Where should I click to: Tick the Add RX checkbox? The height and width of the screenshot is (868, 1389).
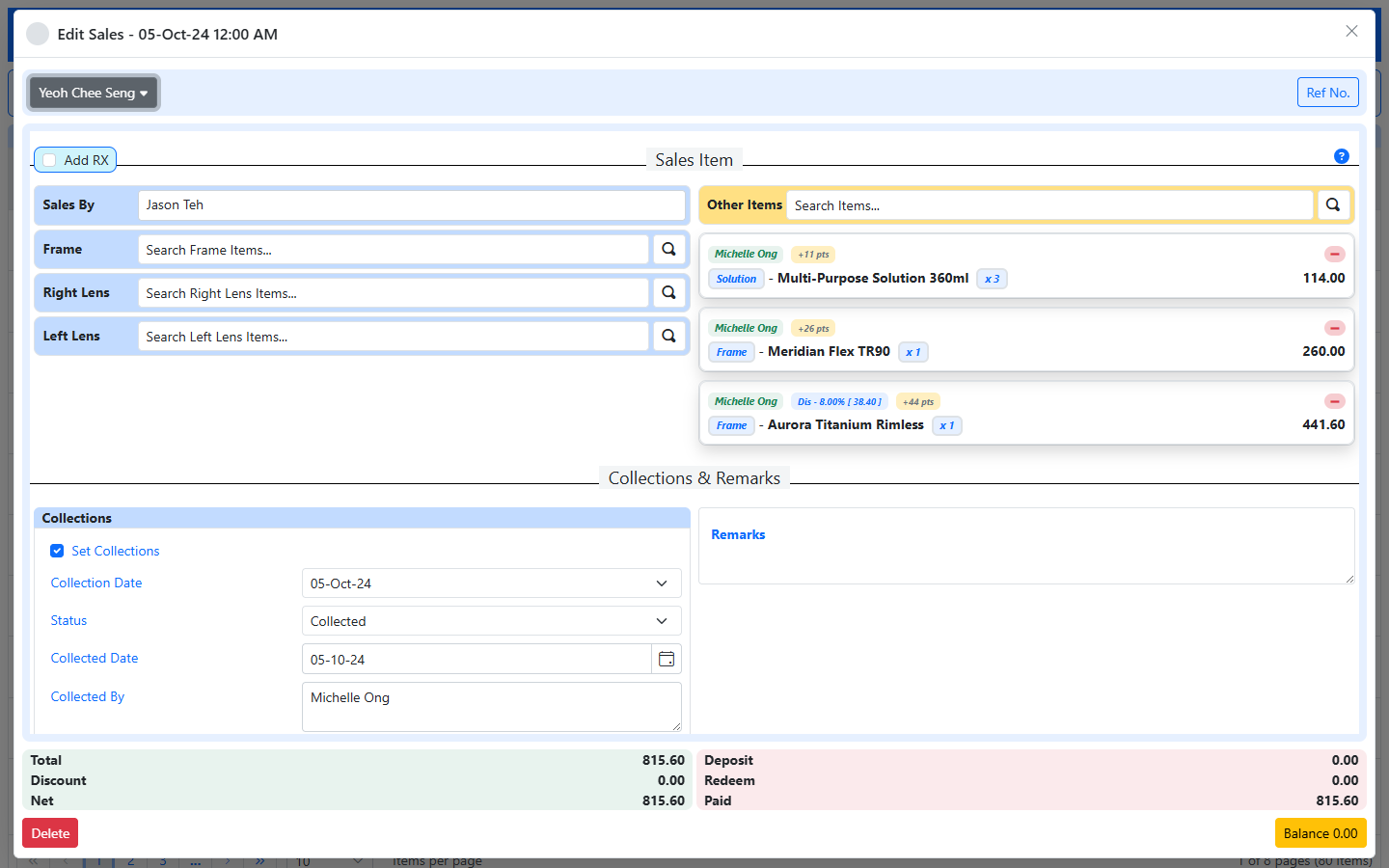click(50, 160)
